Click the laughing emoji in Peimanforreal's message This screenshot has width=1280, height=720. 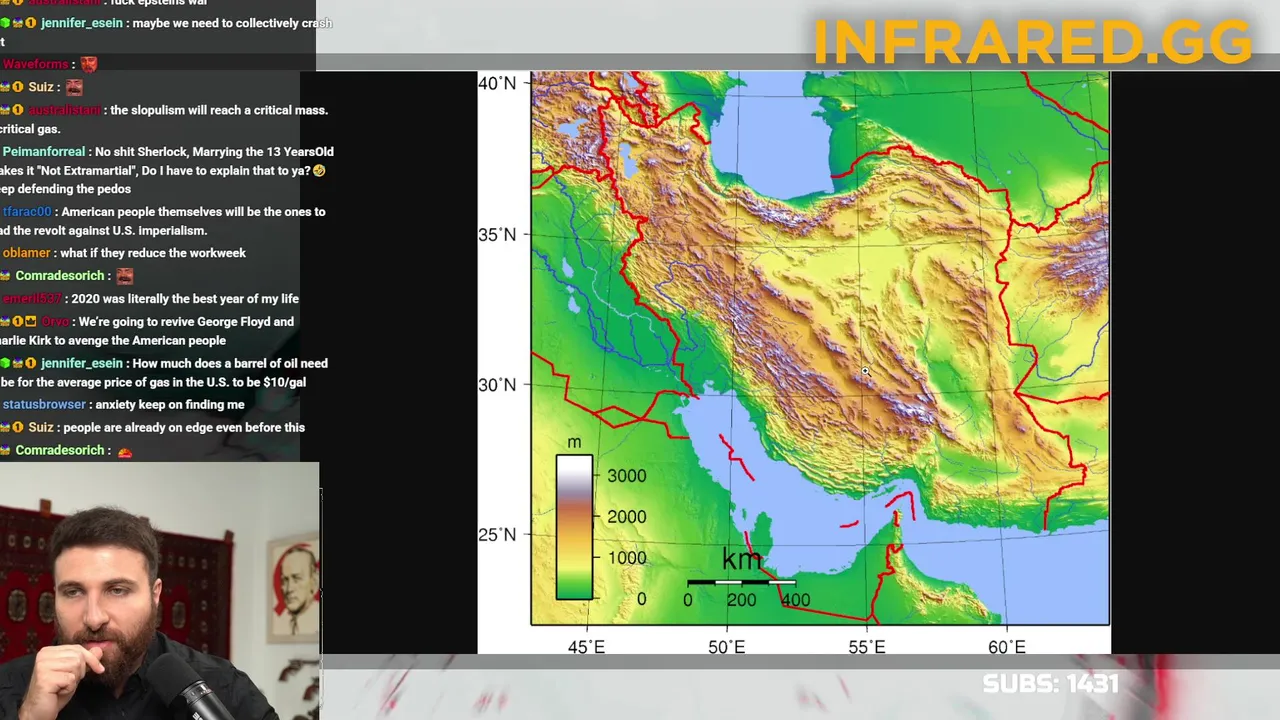(319, 171)
